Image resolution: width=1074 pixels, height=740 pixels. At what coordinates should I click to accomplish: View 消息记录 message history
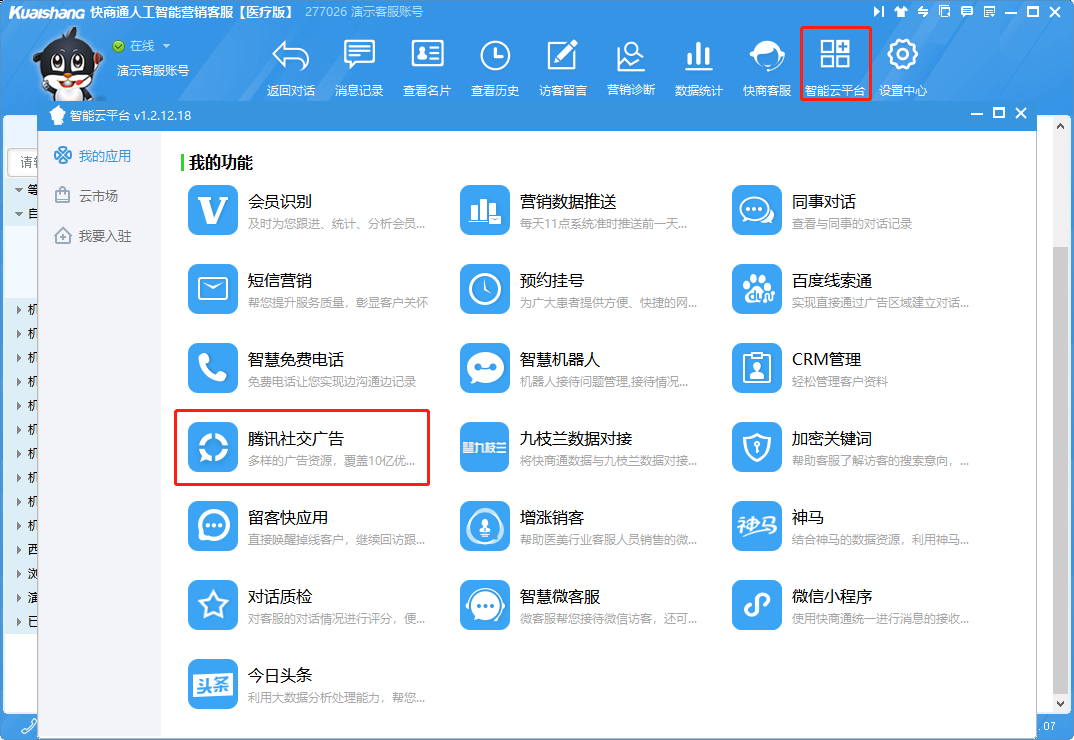359,60
